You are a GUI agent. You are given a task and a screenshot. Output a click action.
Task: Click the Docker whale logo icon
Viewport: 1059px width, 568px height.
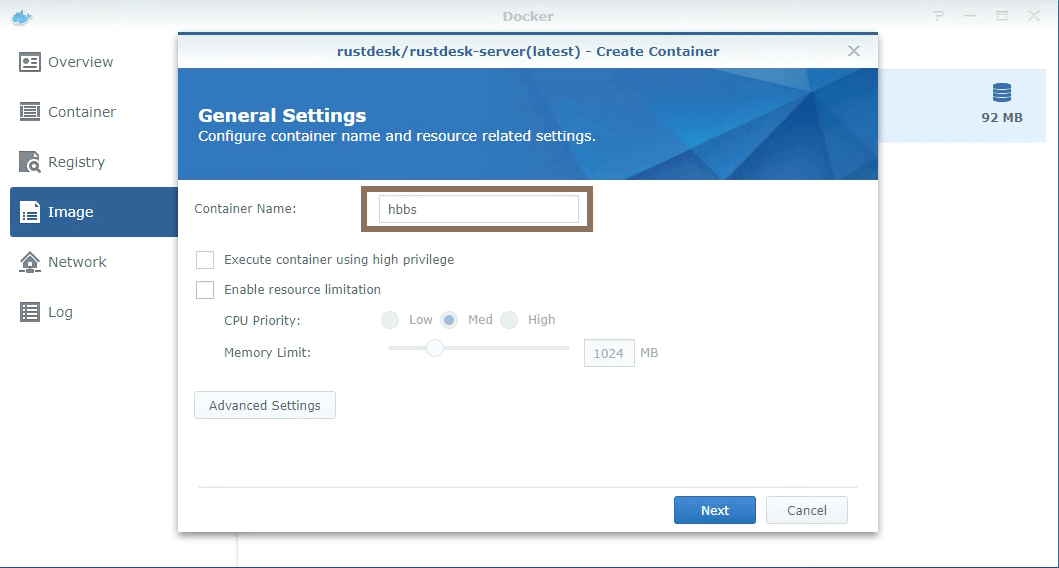coord(21,16)
